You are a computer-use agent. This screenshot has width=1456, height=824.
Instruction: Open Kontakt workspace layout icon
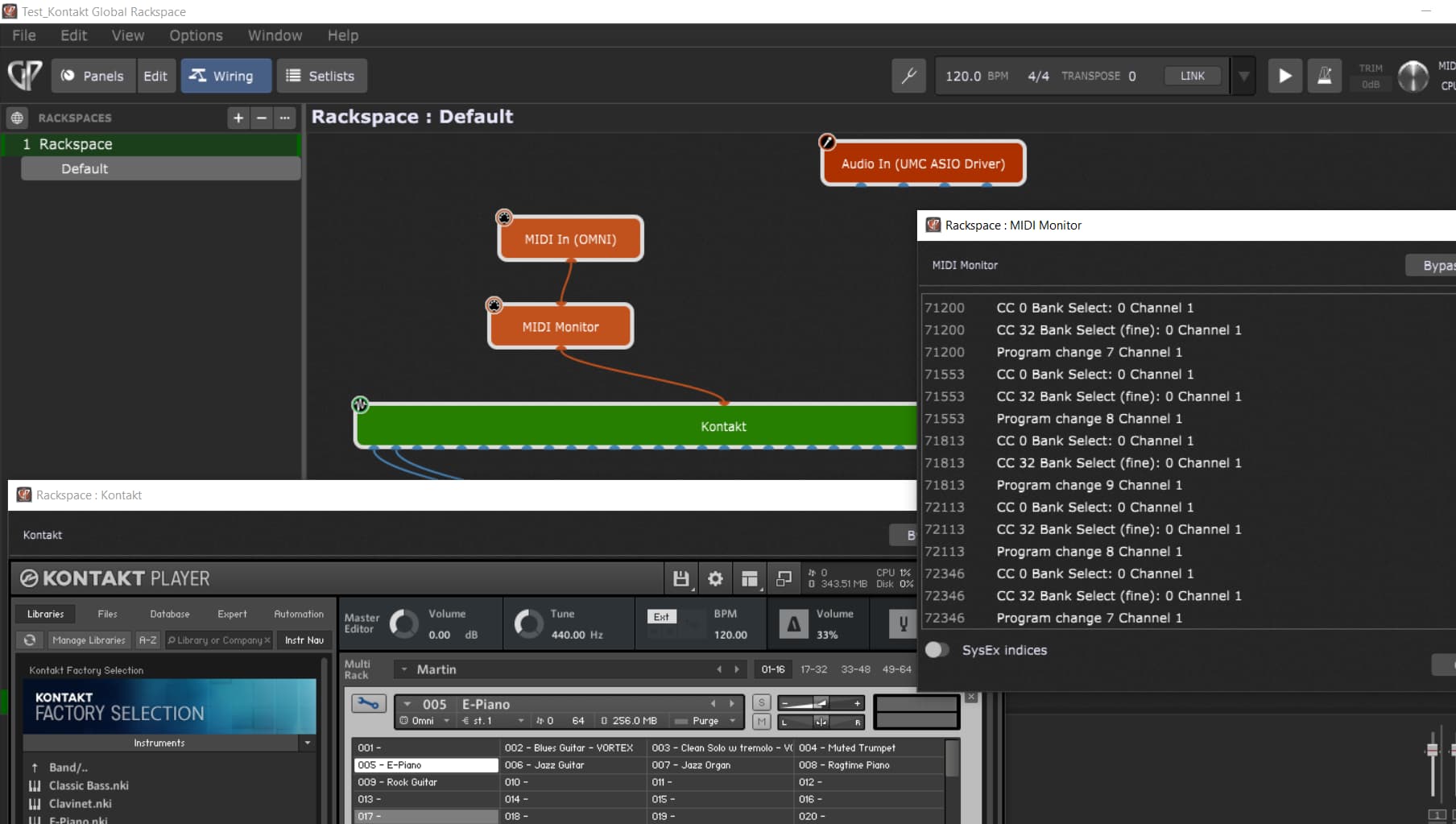[x=750, y=578]
